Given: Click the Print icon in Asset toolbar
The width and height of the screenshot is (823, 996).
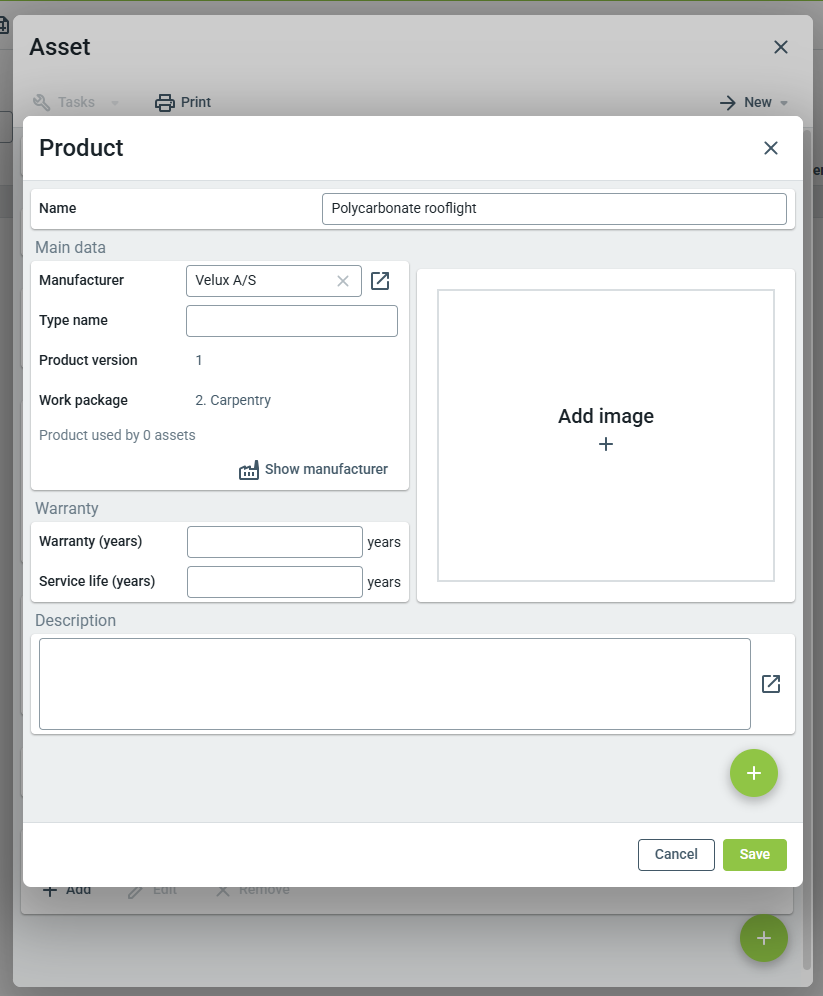Looking at the screenshot, I should pyautogui.click(x=165, y=102).
